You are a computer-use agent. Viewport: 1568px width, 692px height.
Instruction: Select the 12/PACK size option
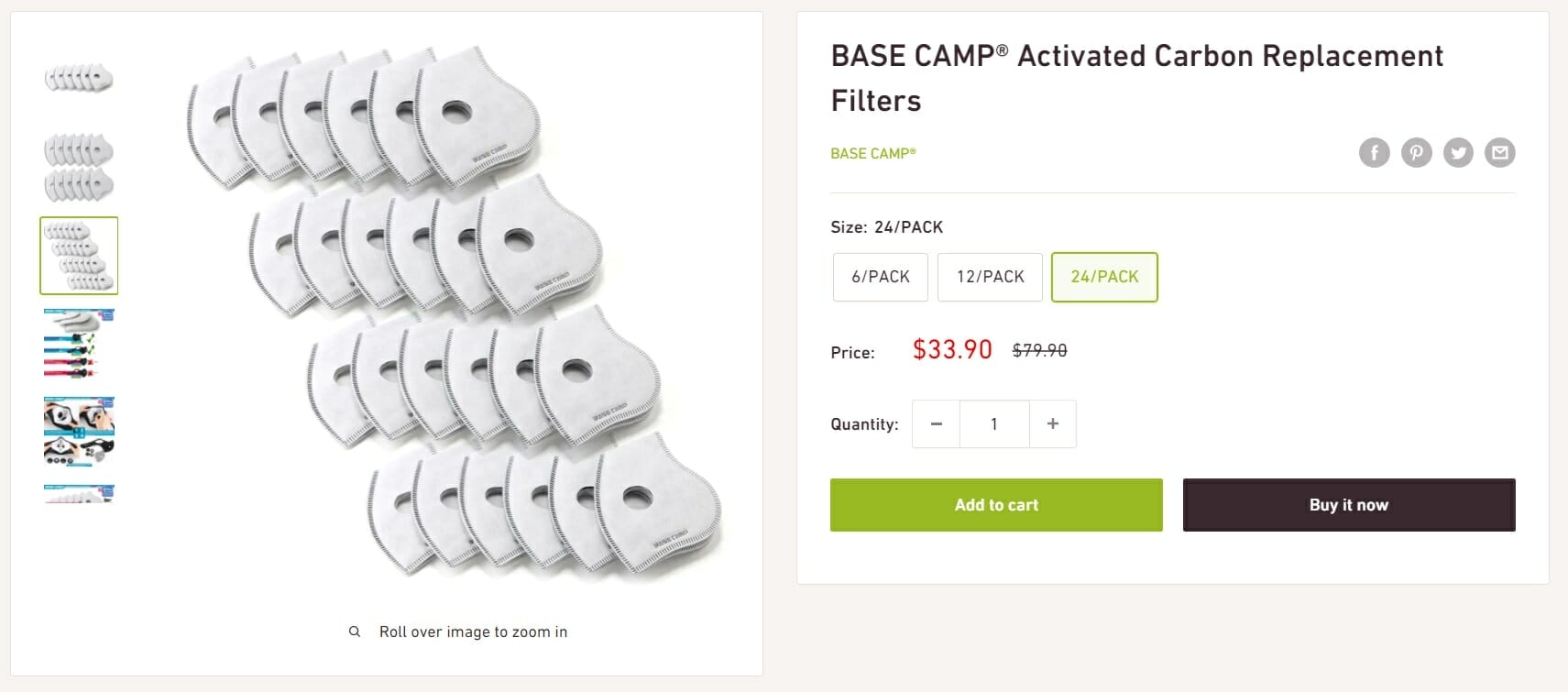(990, 277)
